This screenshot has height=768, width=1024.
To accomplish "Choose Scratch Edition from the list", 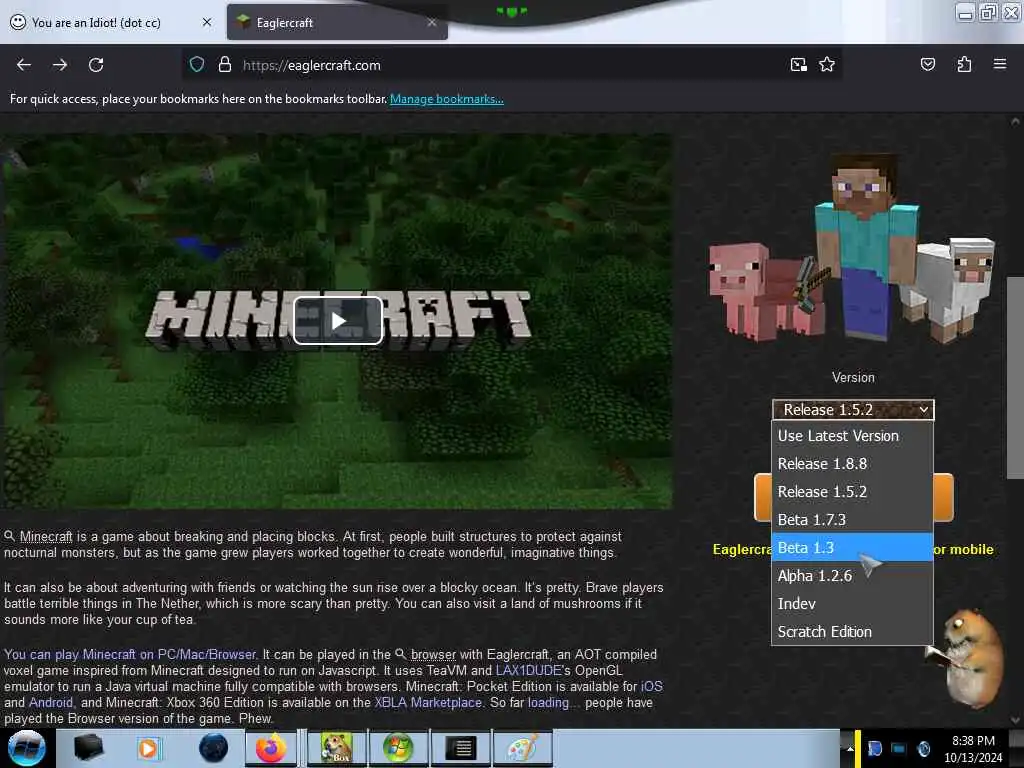I will point(852,632).
